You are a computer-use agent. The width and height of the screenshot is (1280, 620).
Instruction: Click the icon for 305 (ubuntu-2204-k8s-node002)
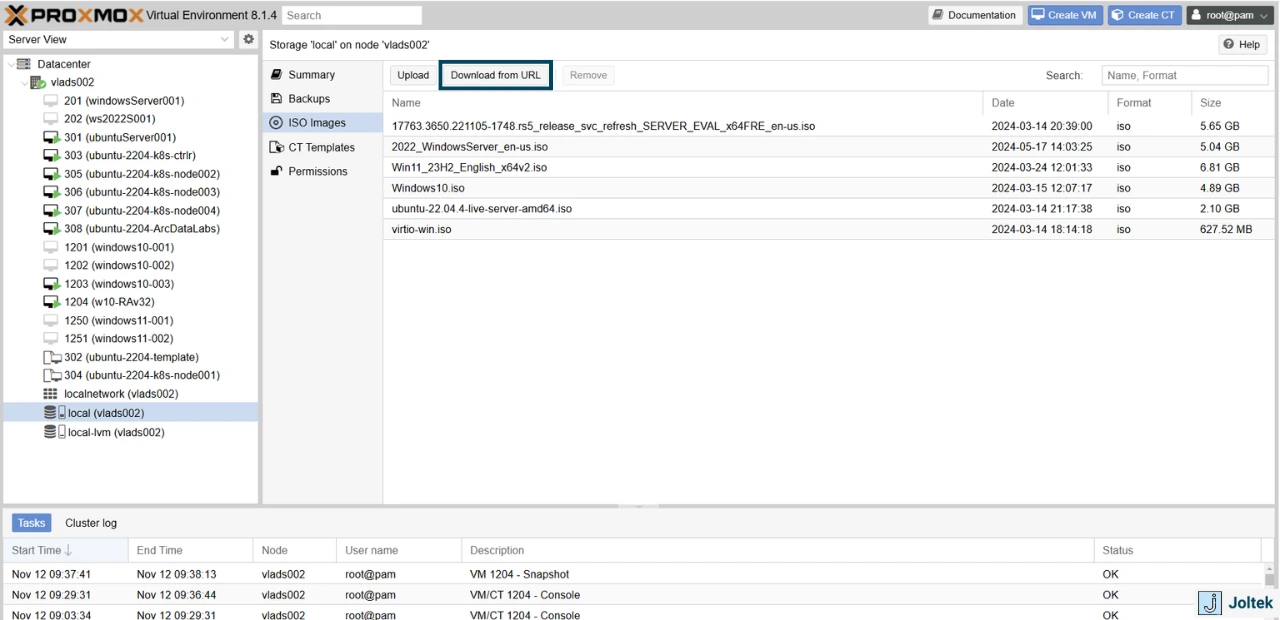tap(52, 174)
